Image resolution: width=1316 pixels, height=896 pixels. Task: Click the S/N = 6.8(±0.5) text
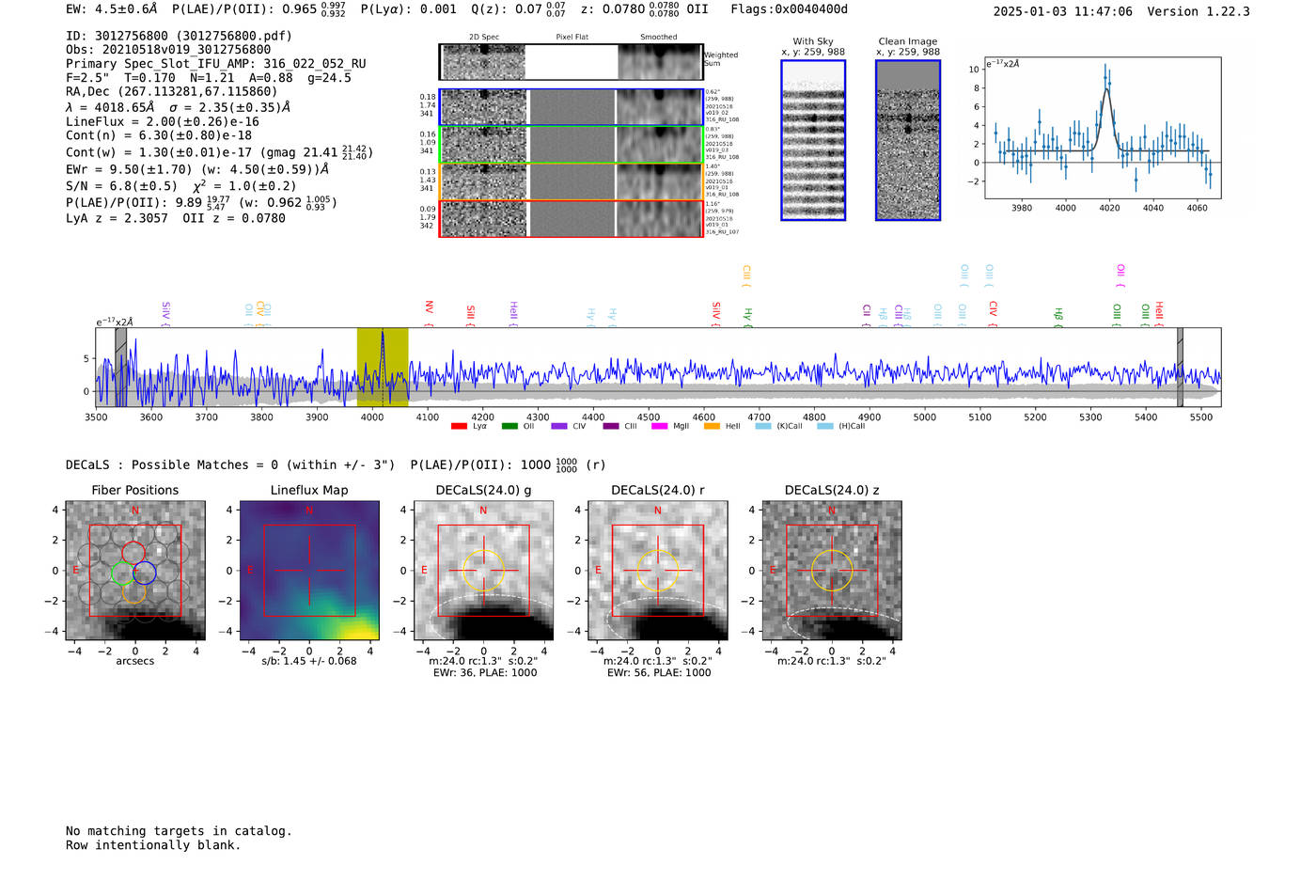[x=121, y=185]
